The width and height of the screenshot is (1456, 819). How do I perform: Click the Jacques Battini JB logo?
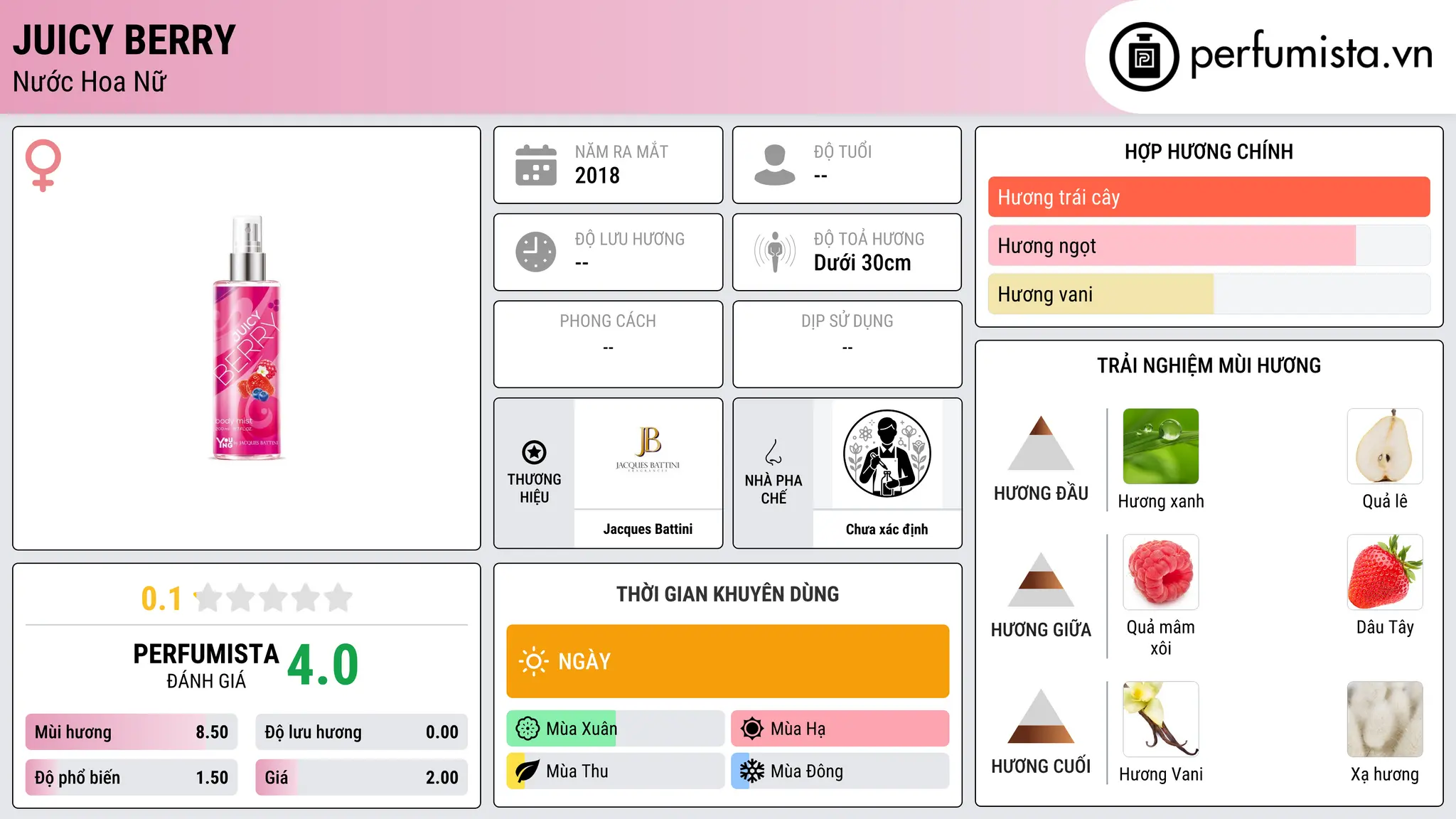(648, 449)
